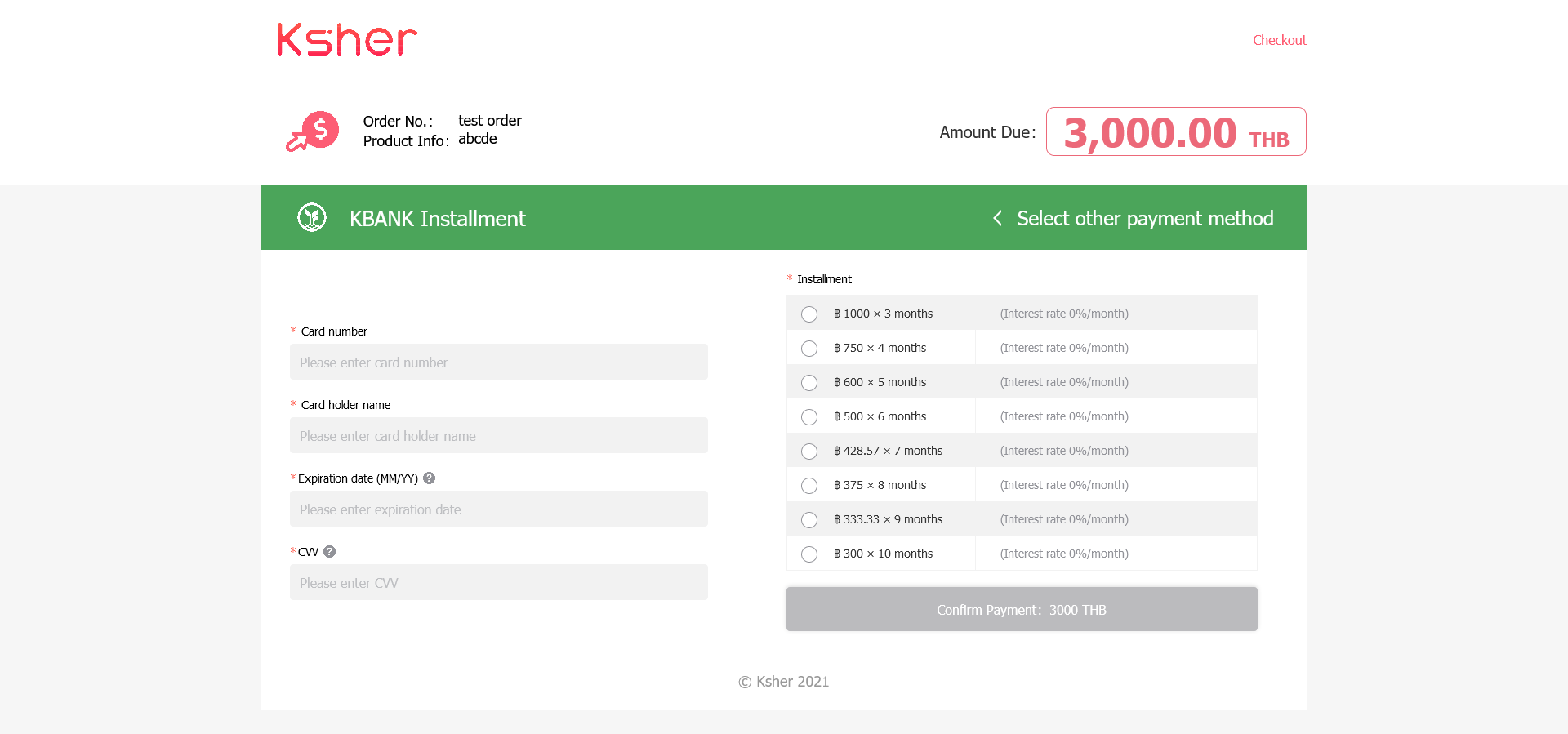Image resolution: width=1568 pixels, height=734 pixels.
Task: Click the 3,000.00 THB amount due
Action: [1176, 132]
